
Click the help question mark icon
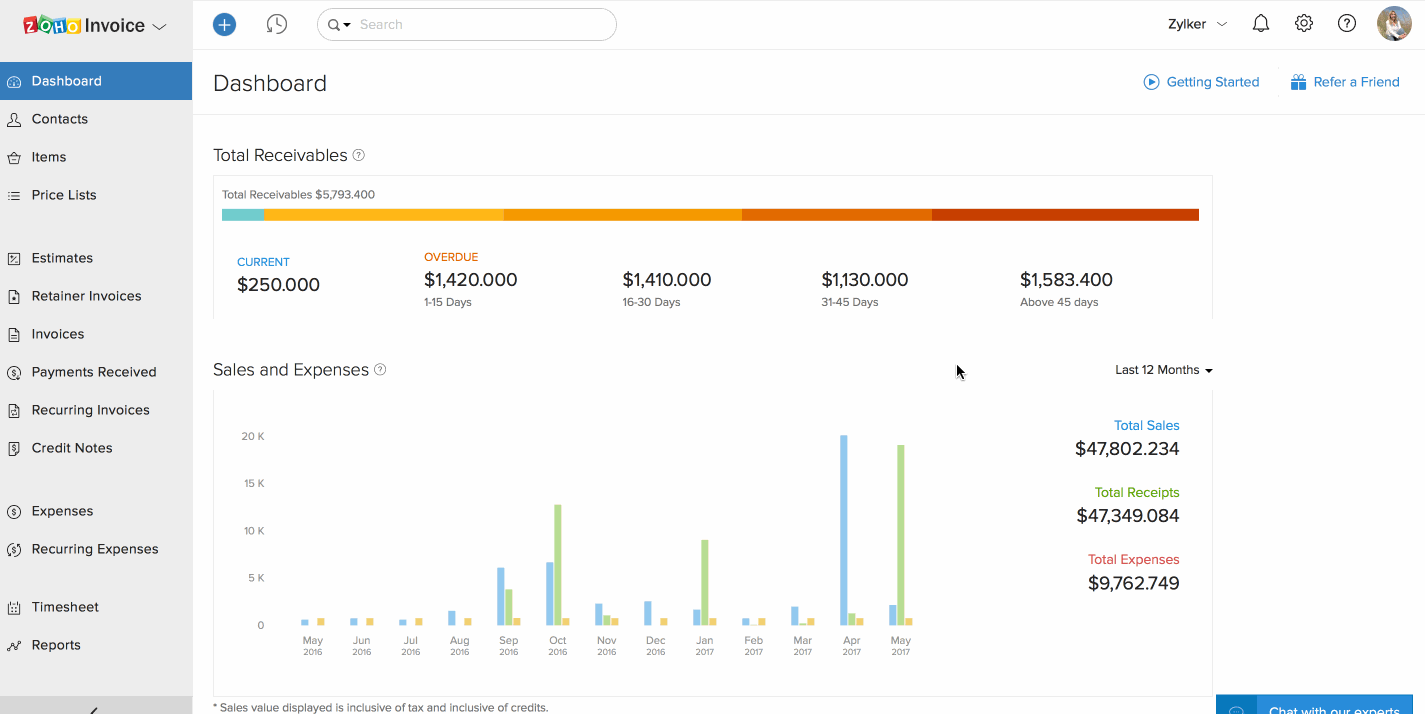click(1347, 24)
